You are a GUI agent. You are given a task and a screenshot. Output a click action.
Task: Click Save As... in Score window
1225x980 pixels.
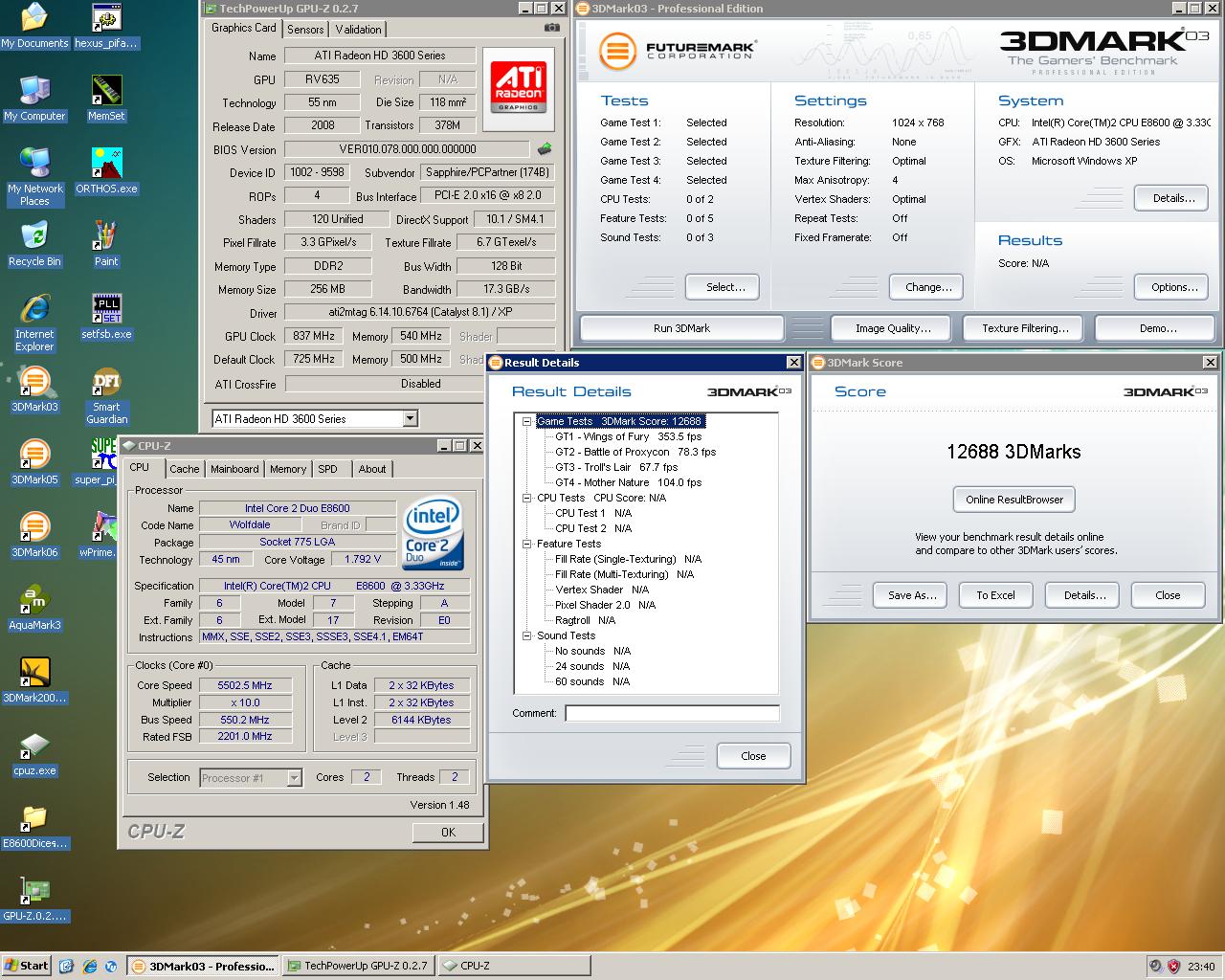(911, 595)
